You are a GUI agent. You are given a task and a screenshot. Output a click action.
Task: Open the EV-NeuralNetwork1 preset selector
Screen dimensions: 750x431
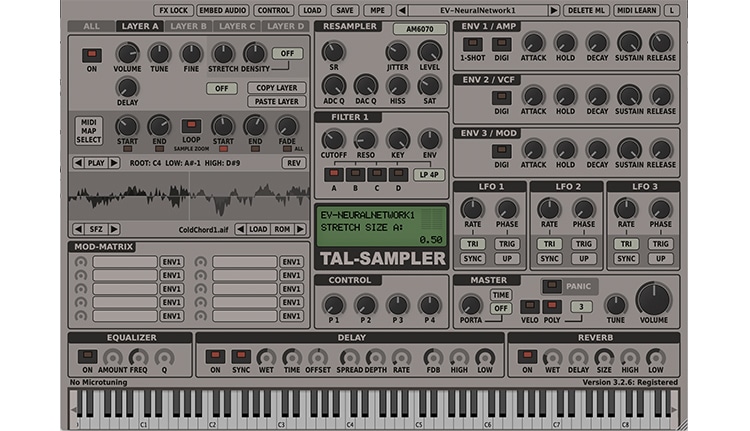tap(478, 10)
